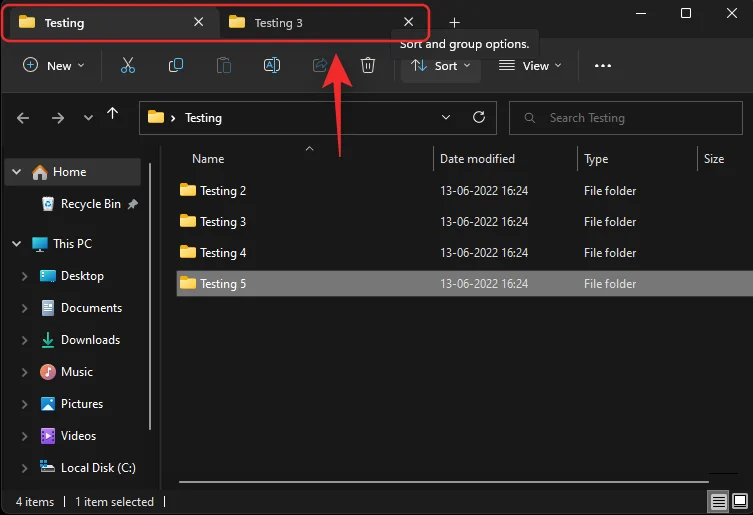Close the Testing tab
This screenshot has height=515, width=753.
click(198, 22)
